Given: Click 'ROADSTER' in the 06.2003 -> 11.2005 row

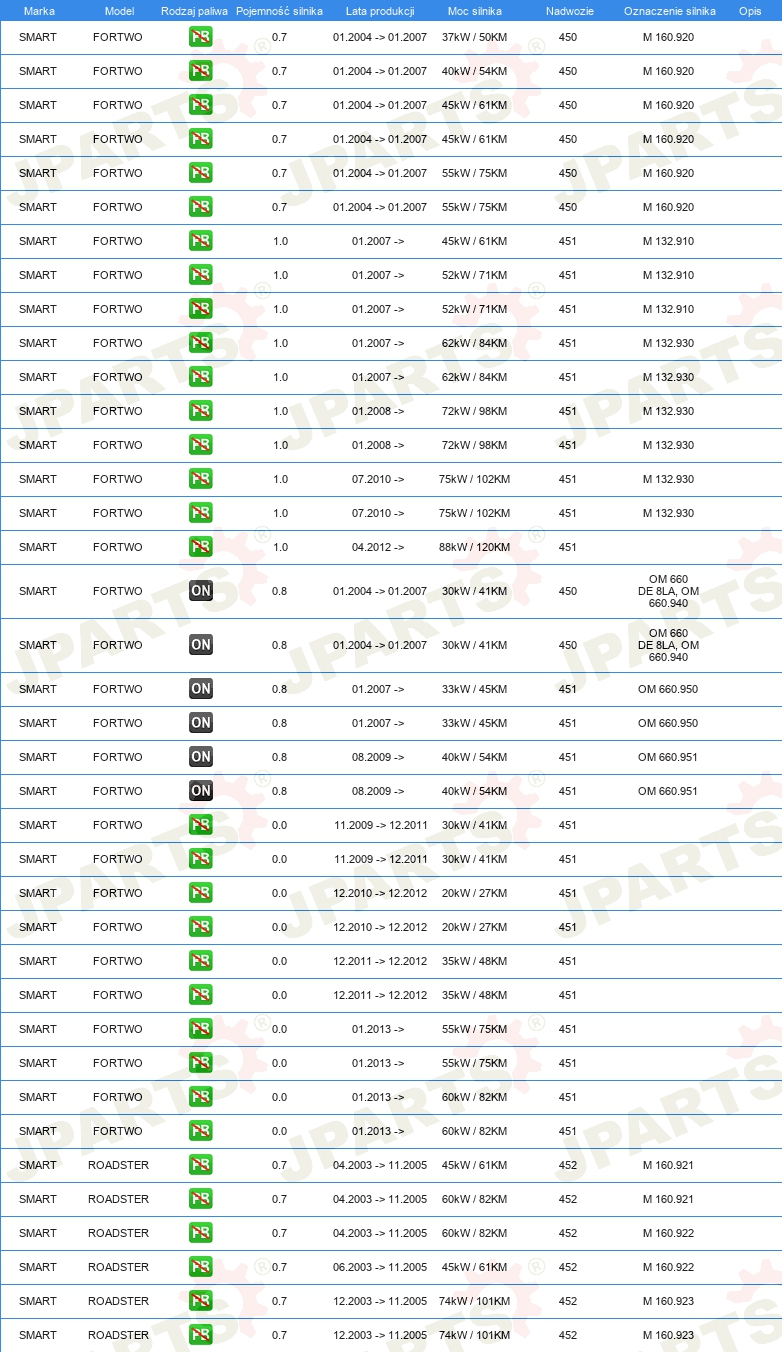Looking at the screenshot, I should pyautogui.click(x=118, y=1267).
